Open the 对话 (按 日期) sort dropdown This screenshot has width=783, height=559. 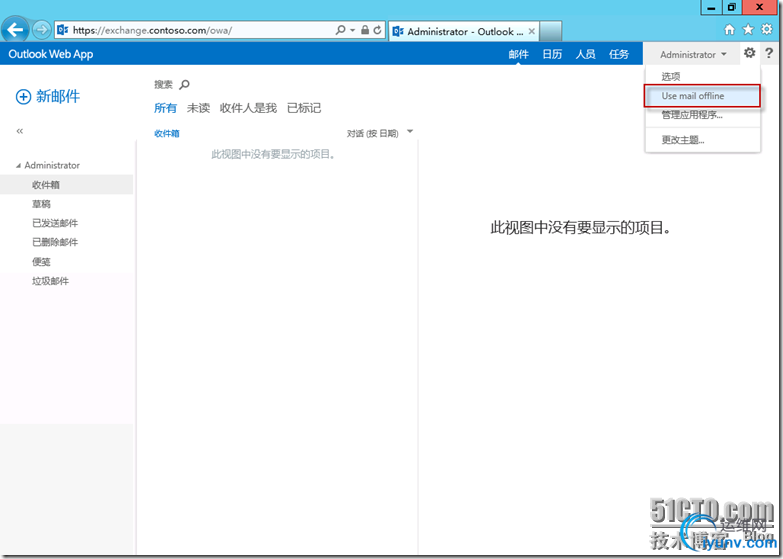[380, 133]
